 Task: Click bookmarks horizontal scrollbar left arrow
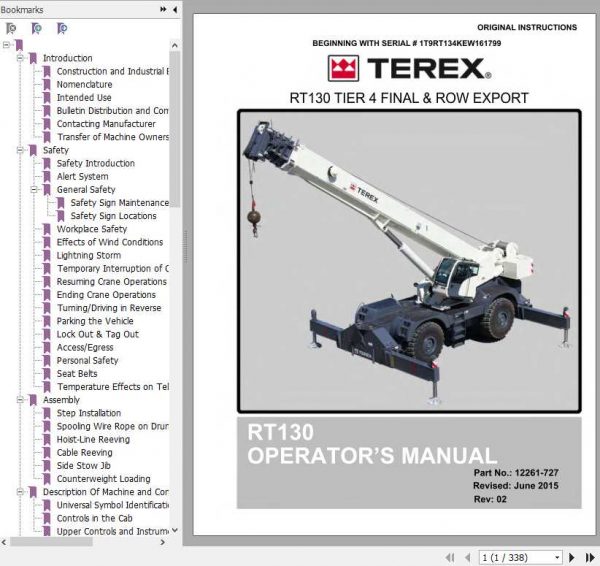4,542
